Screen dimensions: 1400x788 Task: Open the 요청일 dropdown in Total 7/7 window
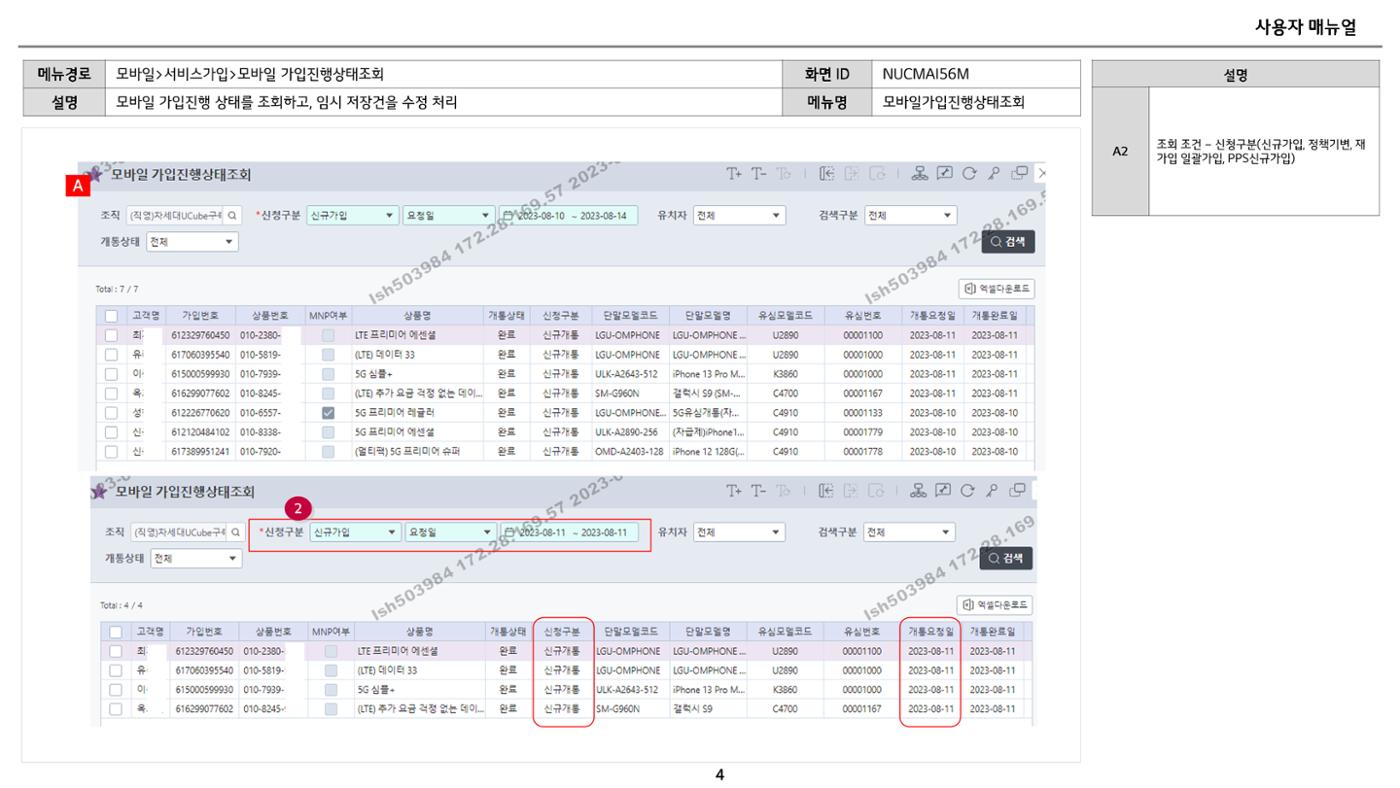point(449,215)
